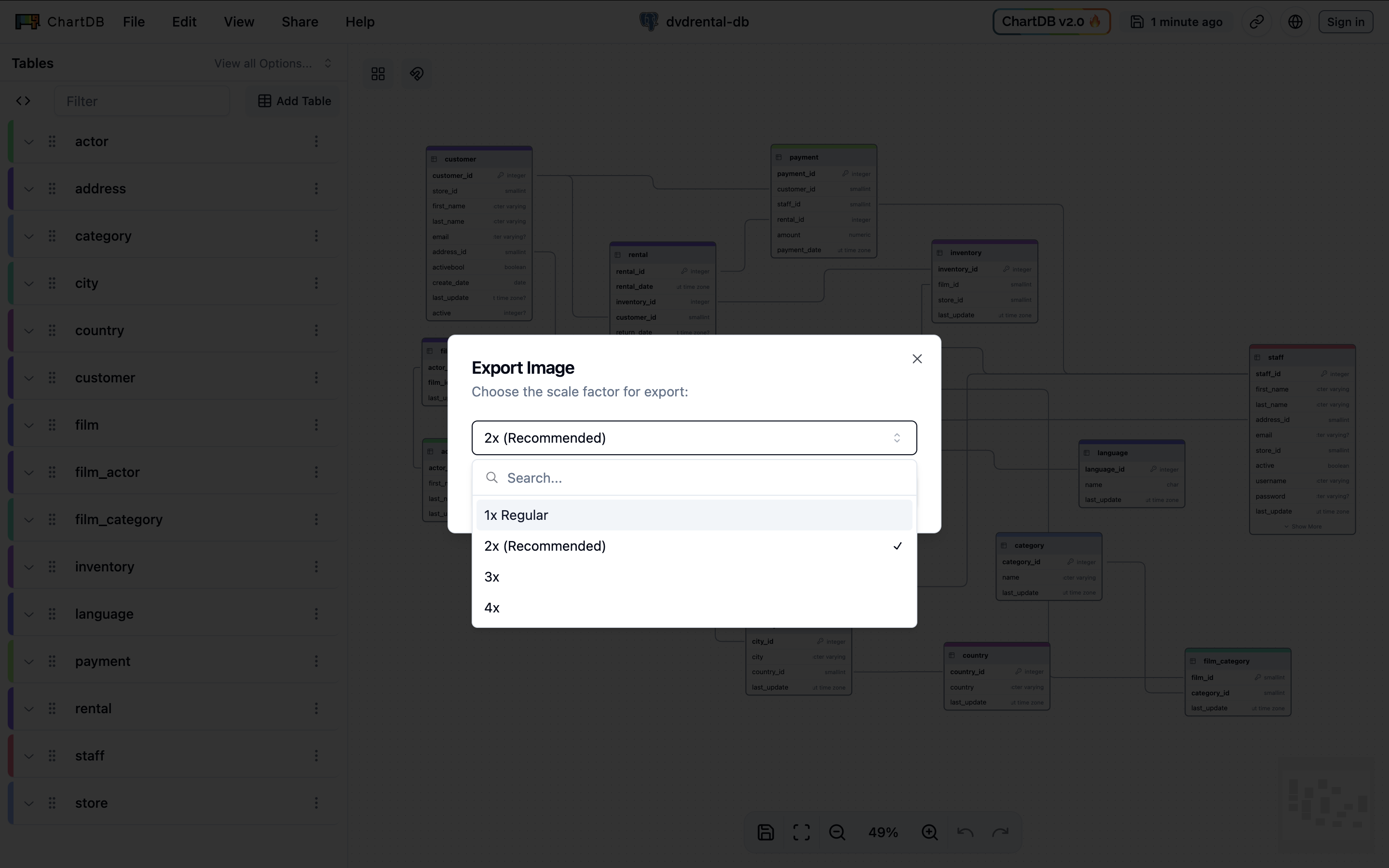Screen dimensions: 1389x868
Task: Click the zoom in magnifier icon
Action: pyautogui.click(x=929, y=832)
